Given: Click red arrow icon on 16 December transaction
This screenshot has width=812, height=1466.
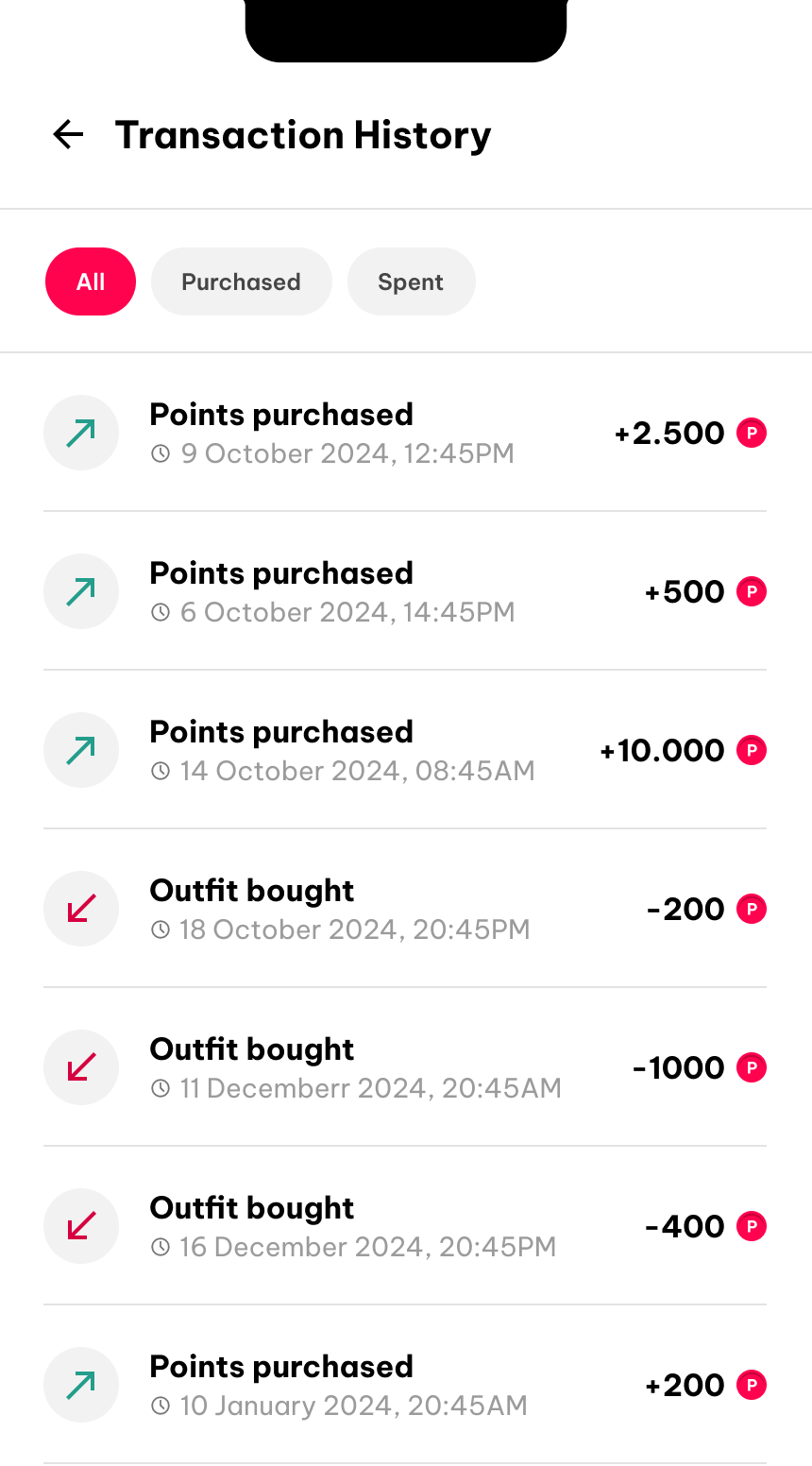Looking at the screenshot, I should click(x=81, y=1226).
